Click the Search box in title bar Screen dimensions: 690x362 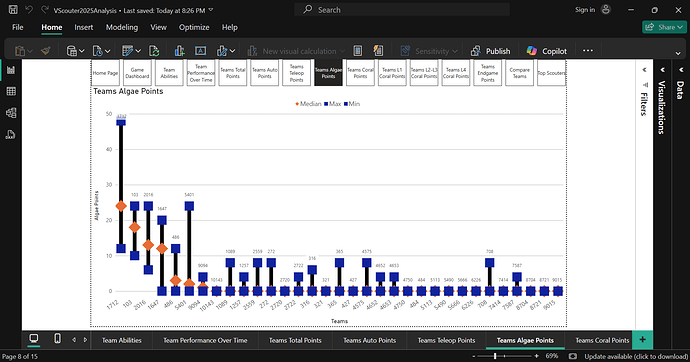pyautogui.click(x=402, y=10)
